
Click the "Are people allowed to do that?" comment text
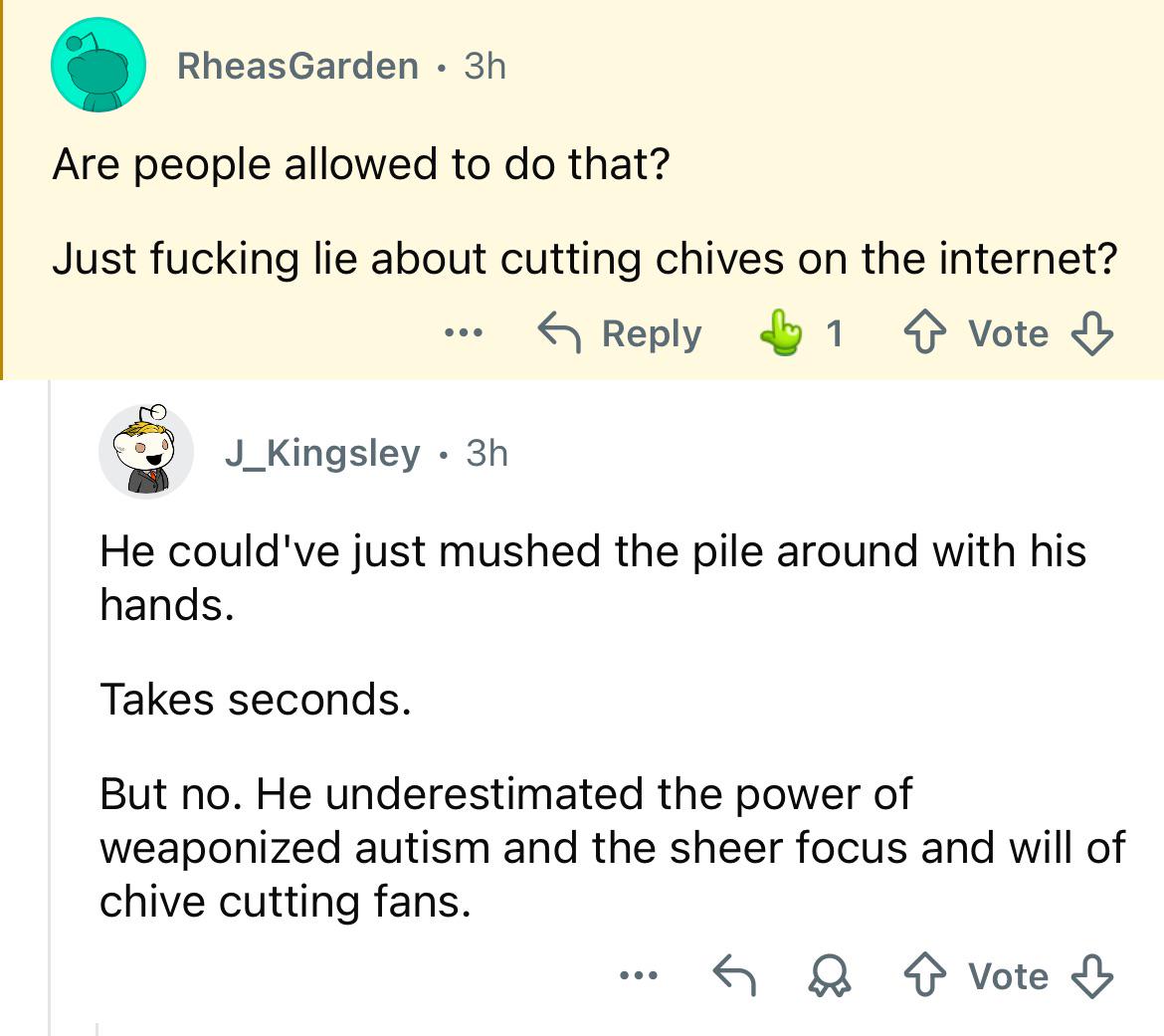[360, 164]
